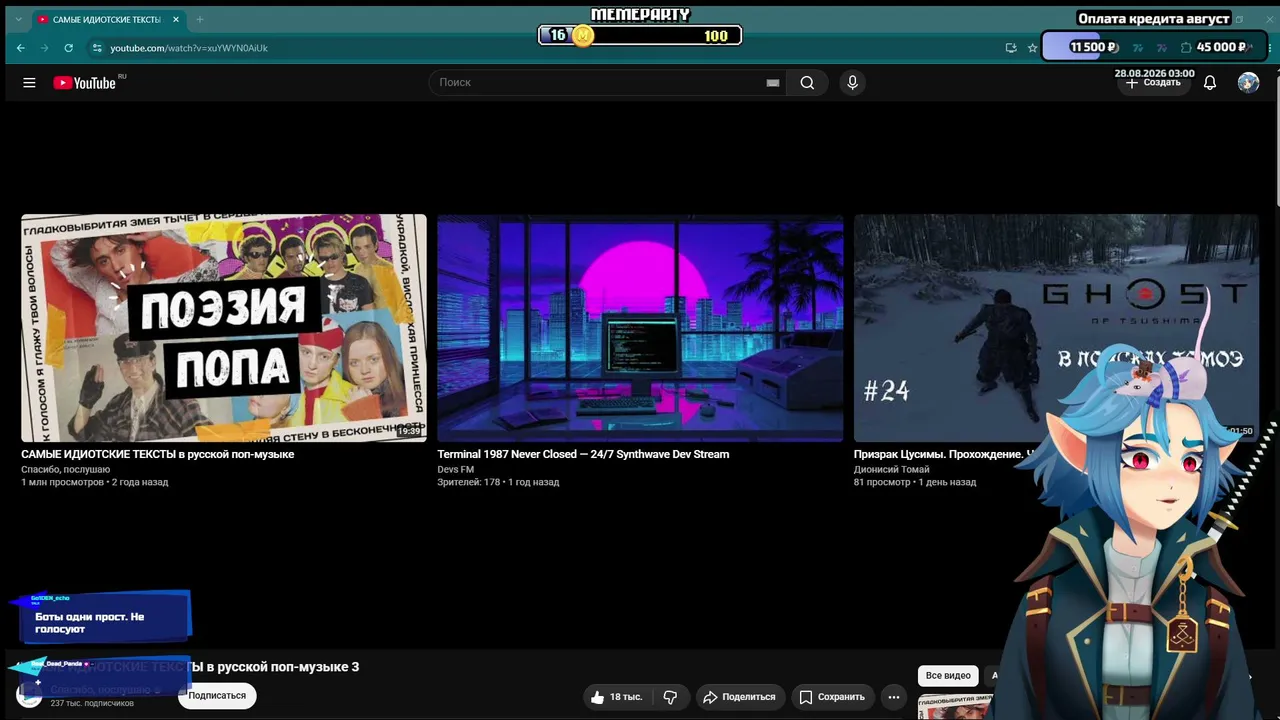Bookmark this page with the star
The image size is (1280, 720).
pyautogui.click(x=1032, y=48)
